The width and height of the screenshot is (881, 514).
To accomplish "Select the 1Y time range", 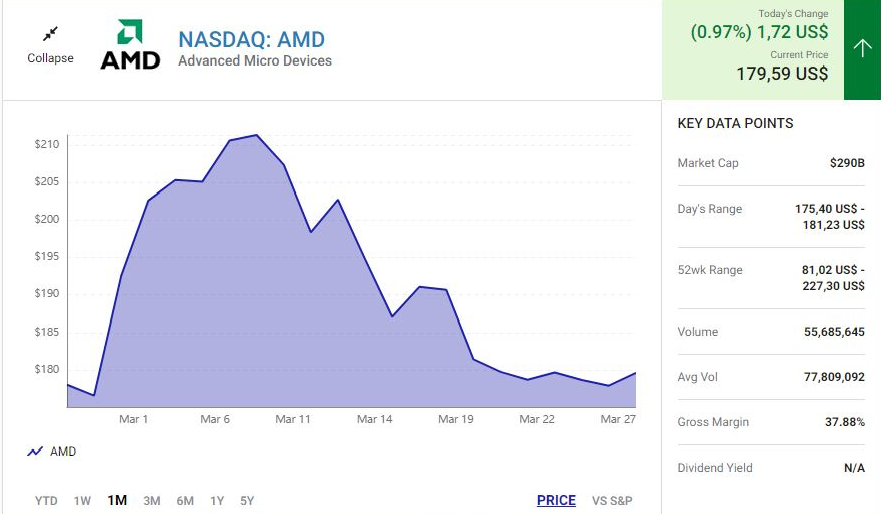I will (x=217, y=501).
